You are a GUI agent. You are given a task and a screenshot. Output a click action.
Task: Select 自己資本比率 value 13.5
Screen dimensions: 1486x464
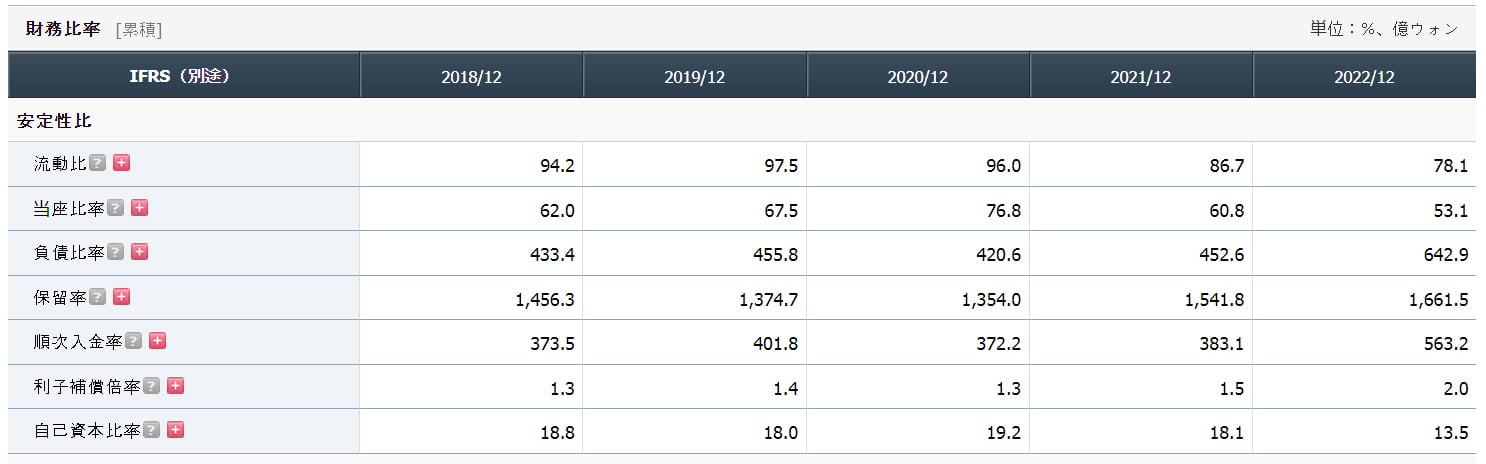[x=1450, y=433]
